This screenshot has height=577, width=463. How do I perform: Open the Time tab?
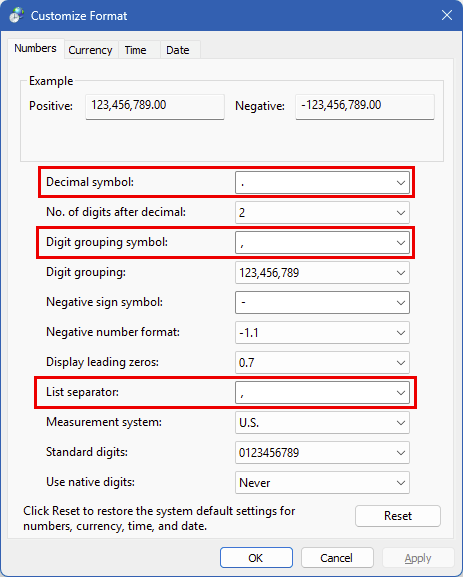pos(135,50)
